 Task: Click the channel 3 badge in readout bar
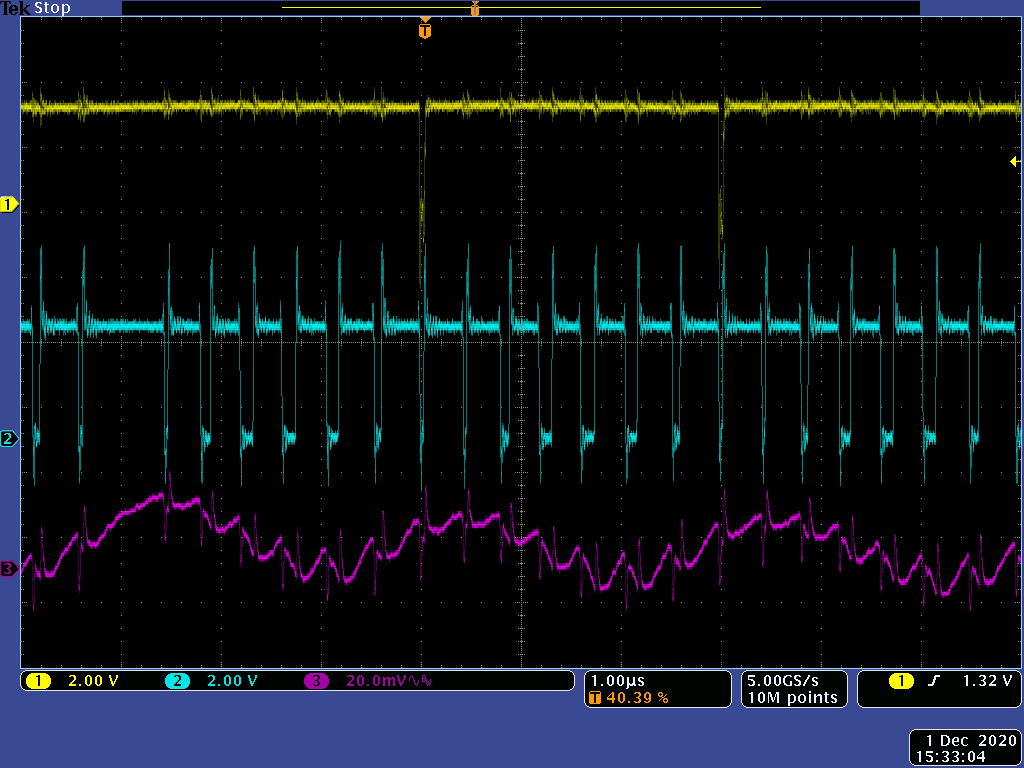316,681
